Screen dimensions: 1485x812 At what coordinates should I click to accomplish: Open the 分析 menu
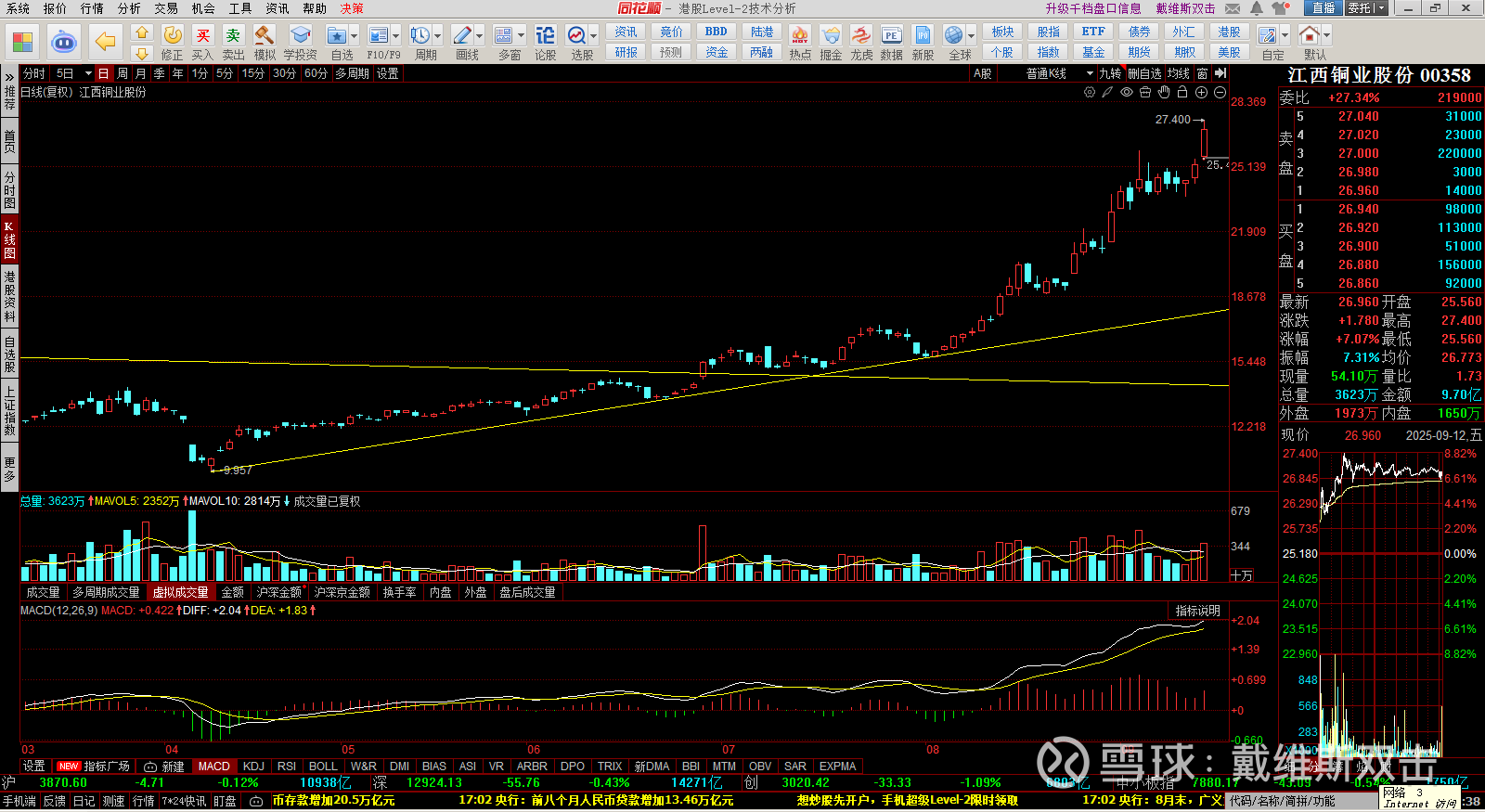129,8
